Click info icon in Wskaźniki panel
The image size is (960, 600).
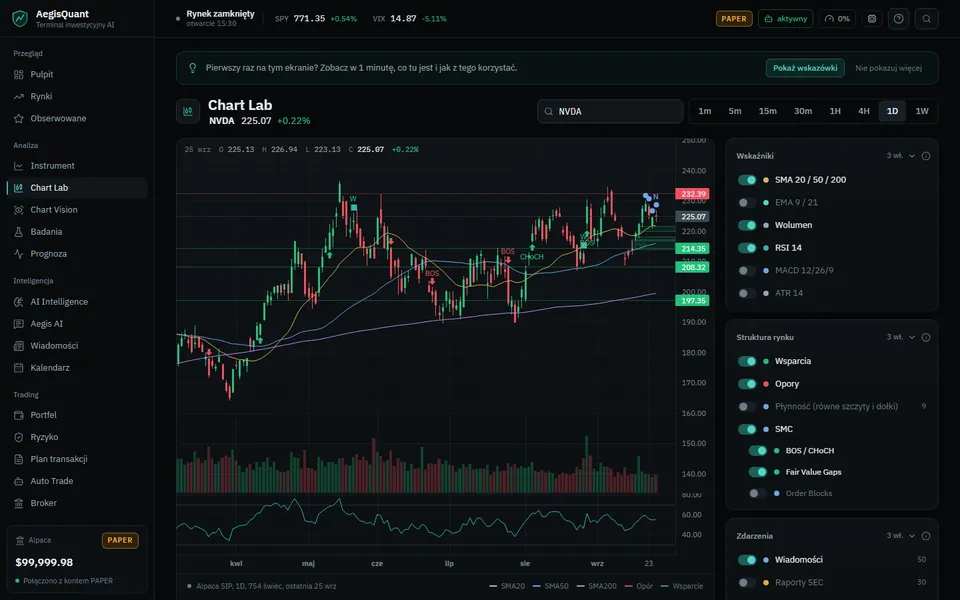tap(926, 156)
